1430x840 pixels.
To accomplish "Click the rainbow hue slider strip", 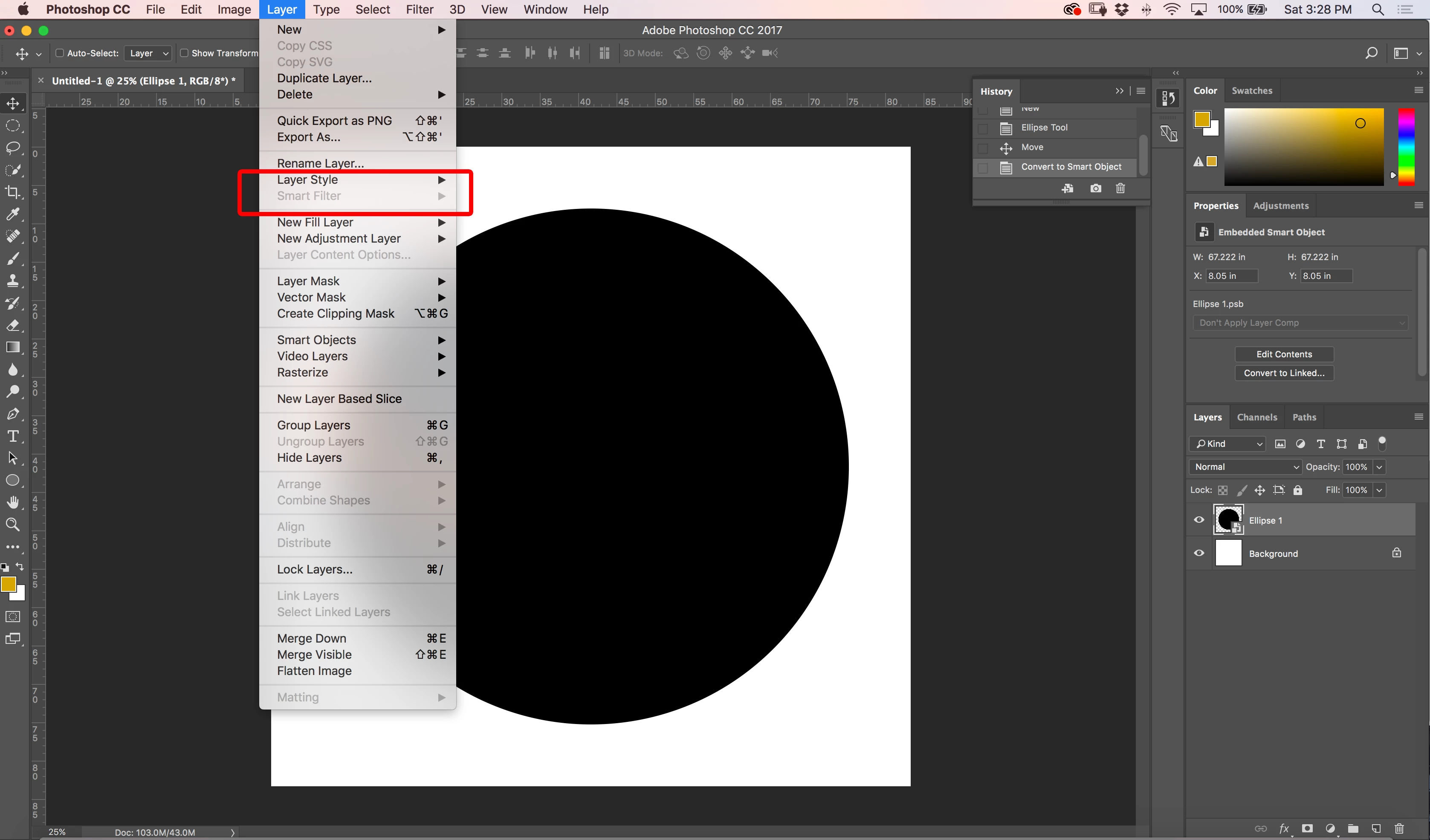I will click(1406, 146).
